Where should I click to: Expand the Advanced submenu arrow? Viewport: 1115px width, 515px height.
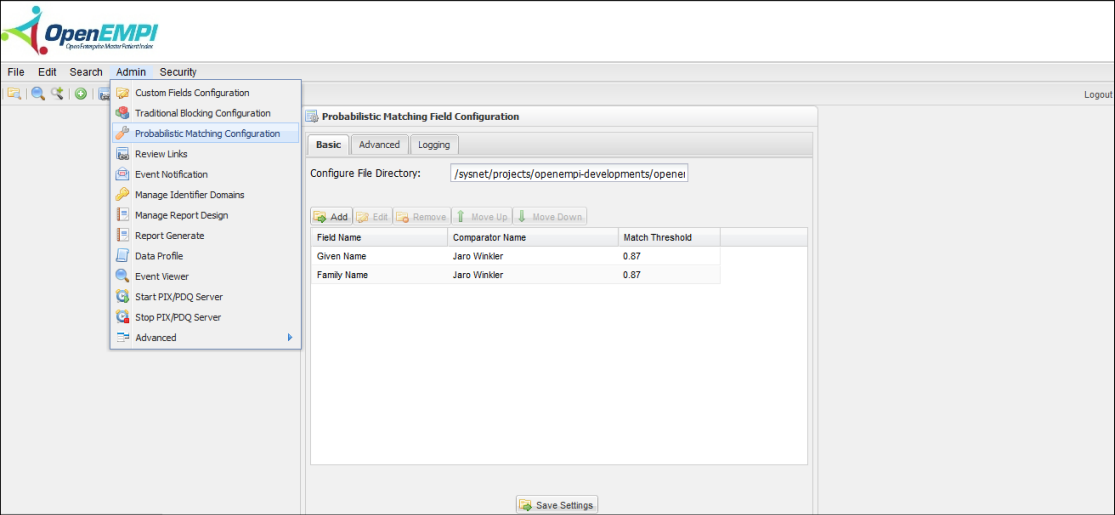(x=290, y=337)
